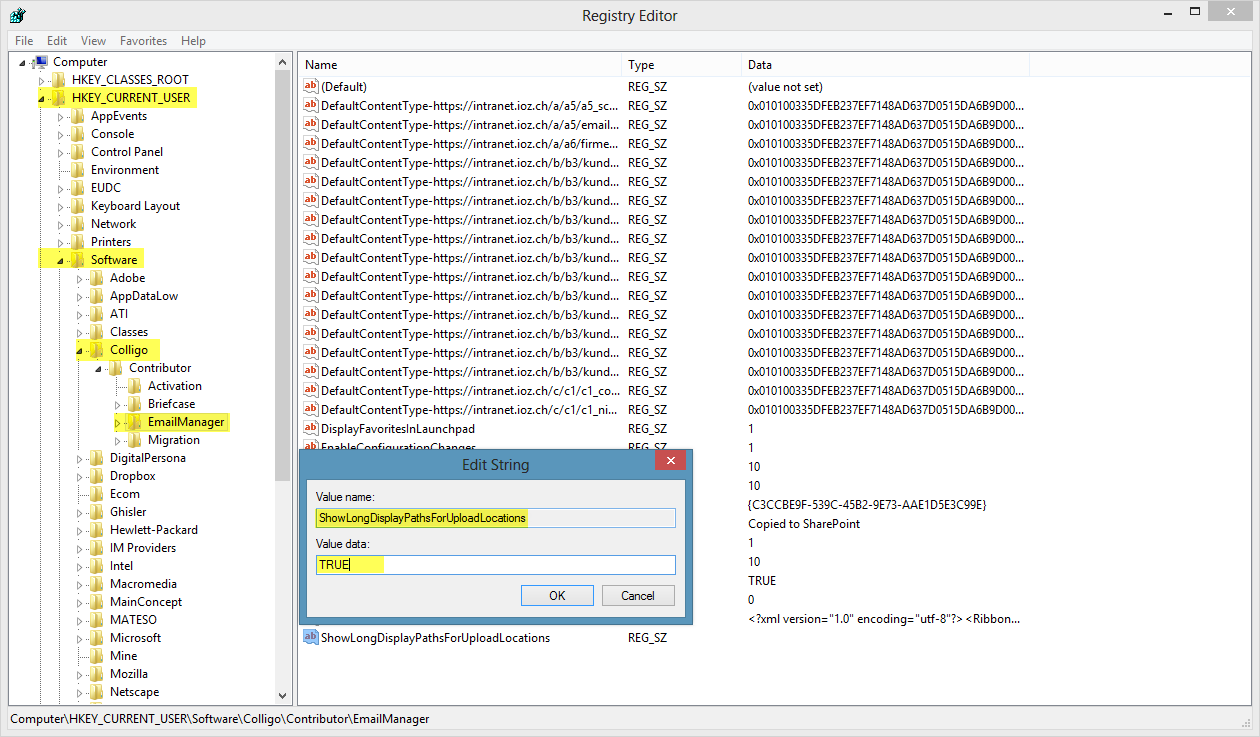Collapse the Contributor node
The width and height of the screenshot is (1260, 737).
pyautogui.click(x=98, y=368)
